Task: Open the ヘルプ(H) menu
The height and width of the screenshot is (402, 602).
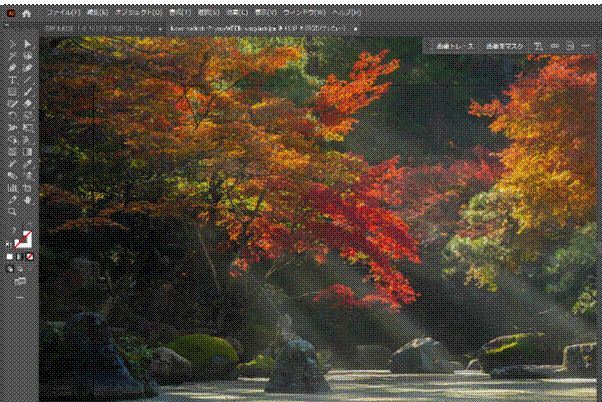Action: pos(345,14)
